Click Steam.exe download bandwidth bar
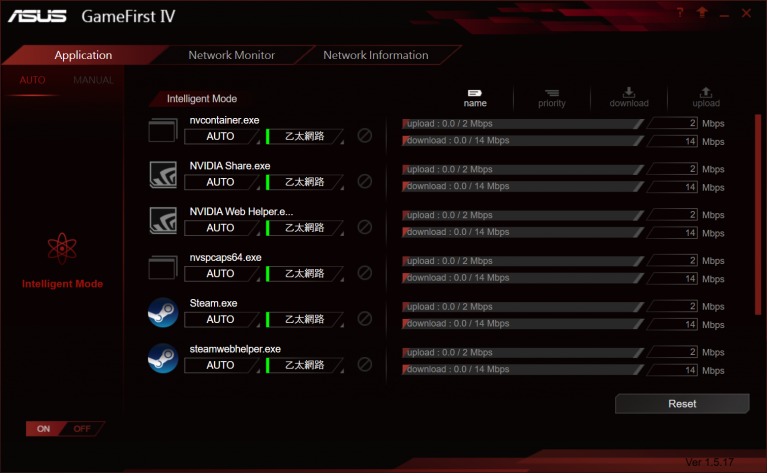The width and height of the screenshot is (767, 473). 522,324
